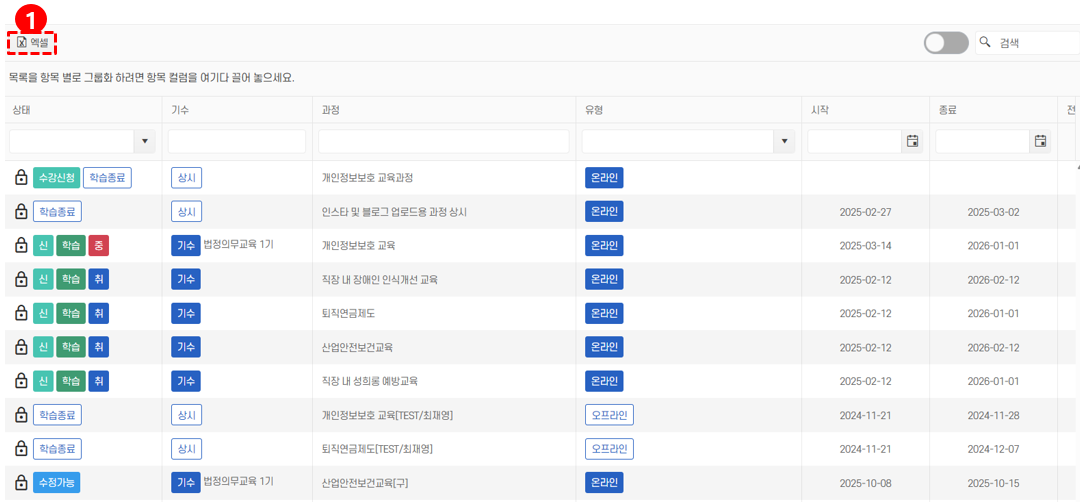Sort by the 기수 column header
Image resolution: width=1080 pixels, height=504 pixels.
pyautogui.click(x=180, y=109)
